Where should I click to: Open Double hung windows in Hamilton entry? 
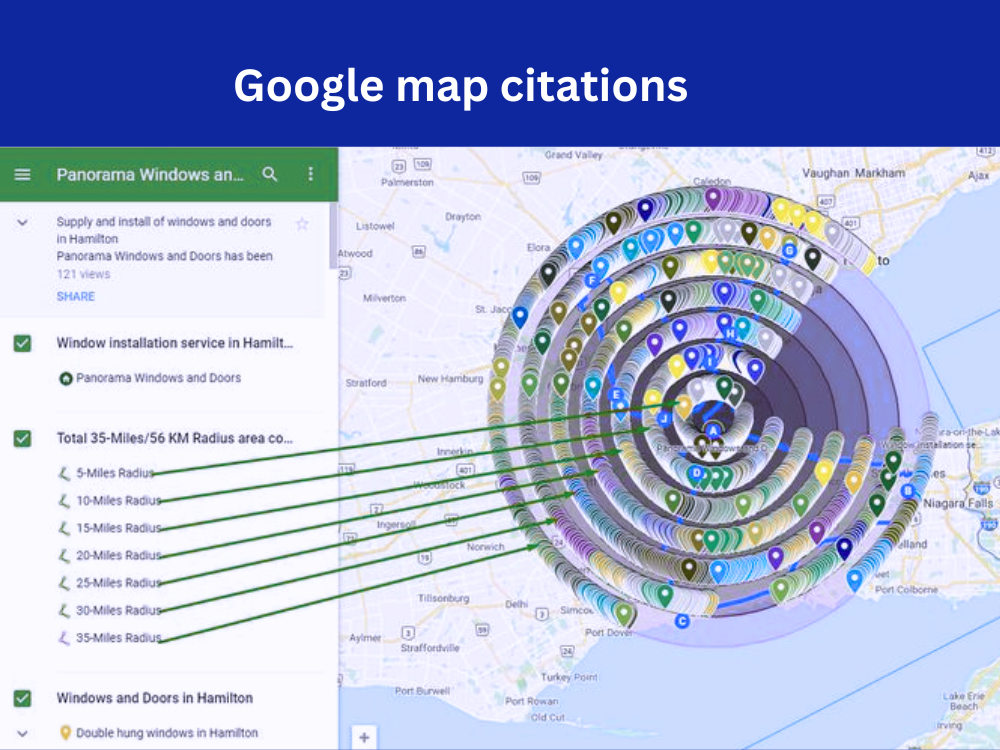click(x=167, y=733)
